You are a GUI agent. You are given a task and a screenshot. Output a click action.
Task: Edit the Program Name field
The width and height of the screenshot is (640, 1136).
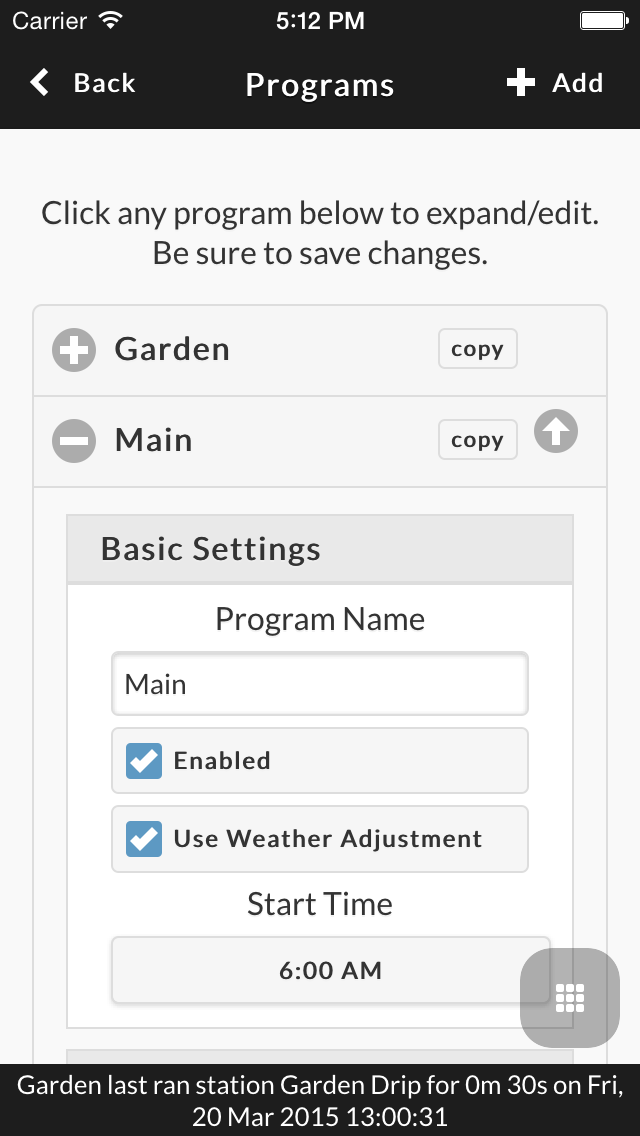[320, 684]
